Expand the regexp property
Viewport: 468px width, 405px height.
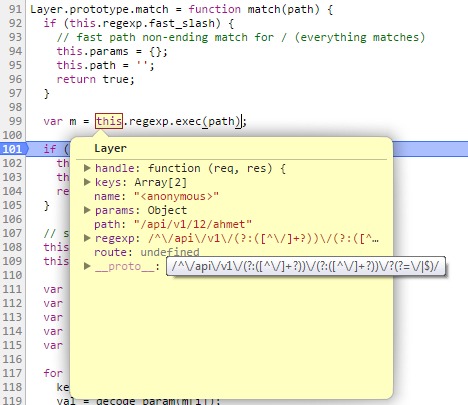click(x=87, y=238)
